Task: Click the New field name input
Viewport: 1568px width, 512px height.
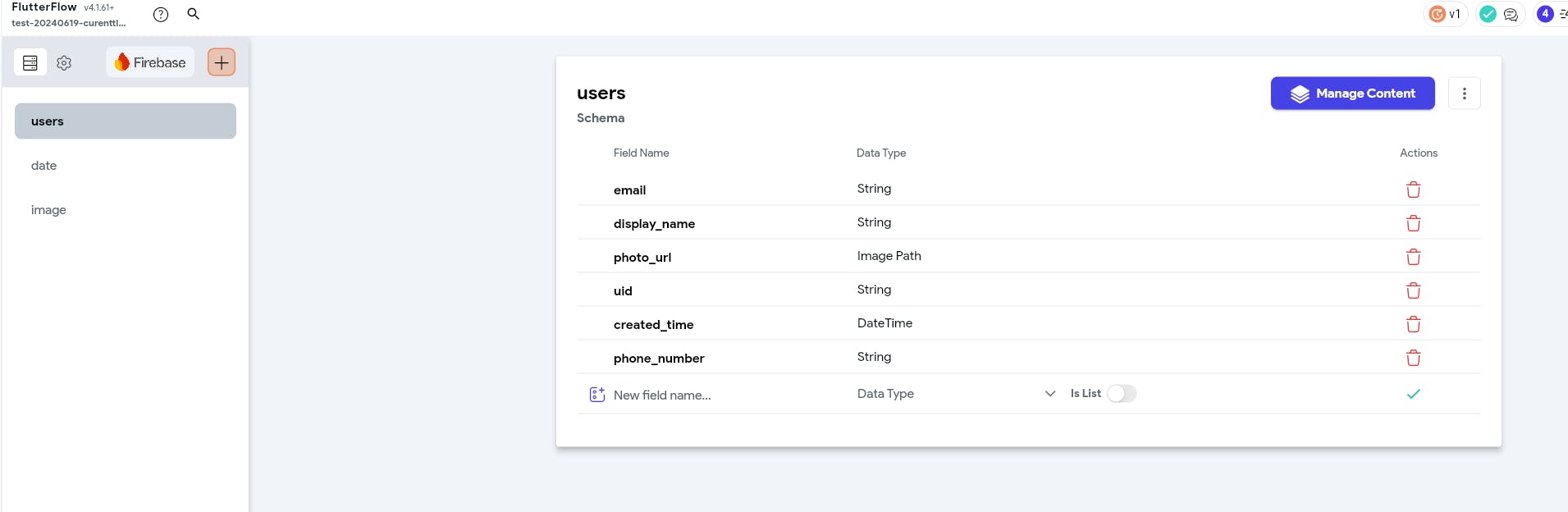Action: coord(722,395)
